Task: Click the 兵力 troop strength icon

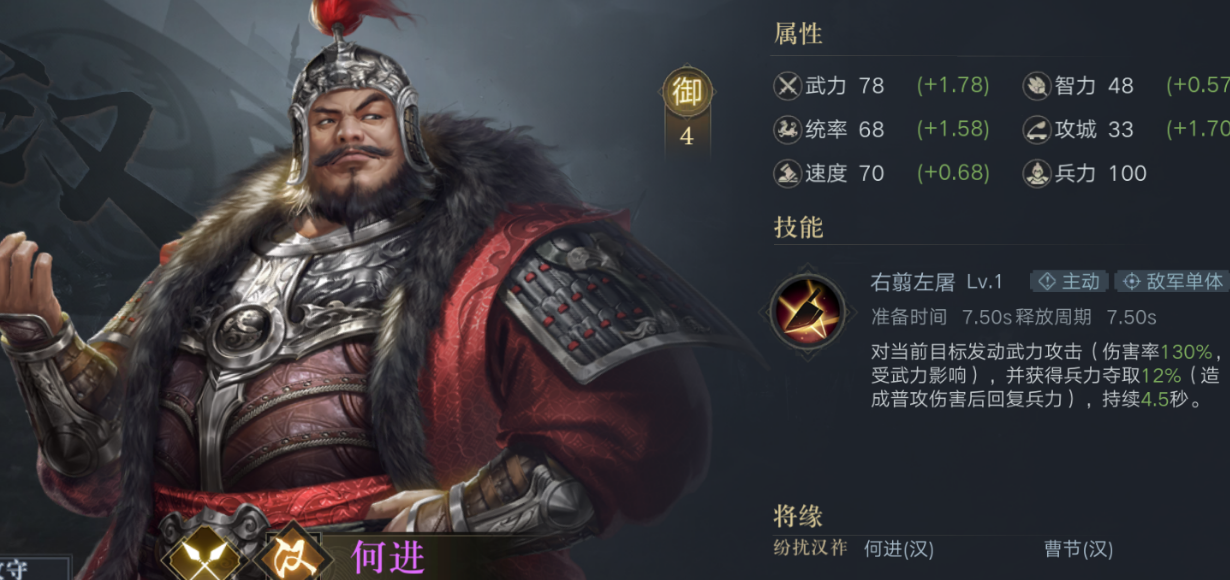Action: click(1037, 173)
